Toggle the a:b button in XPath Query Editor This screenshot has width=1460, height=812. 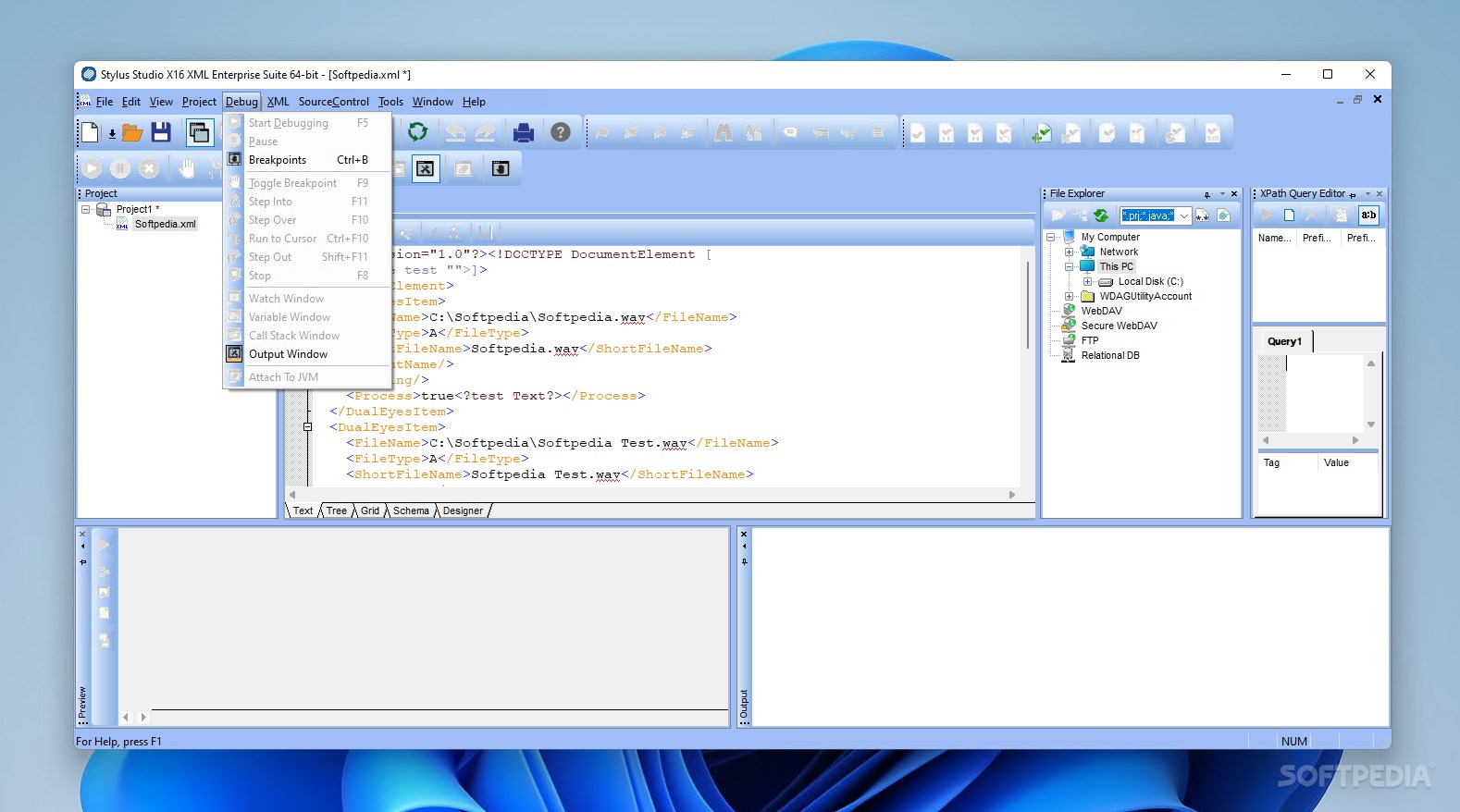(x=1368, y=215)
